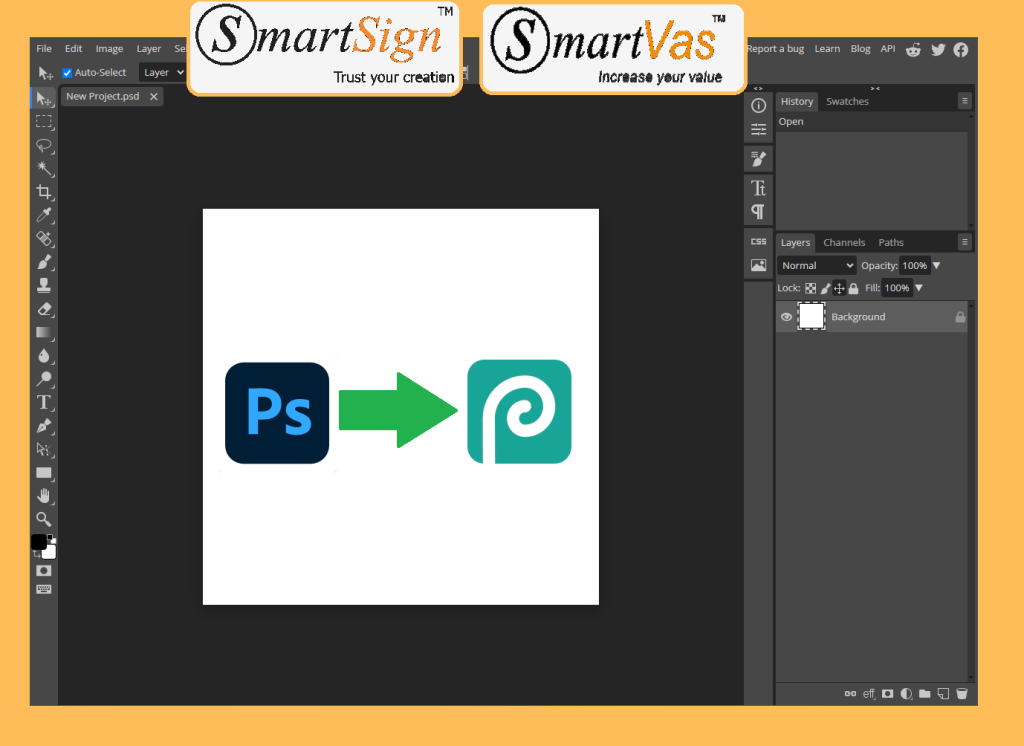Select the Blur tool
Screen dimensions: 1024x746
pos(44,356)
